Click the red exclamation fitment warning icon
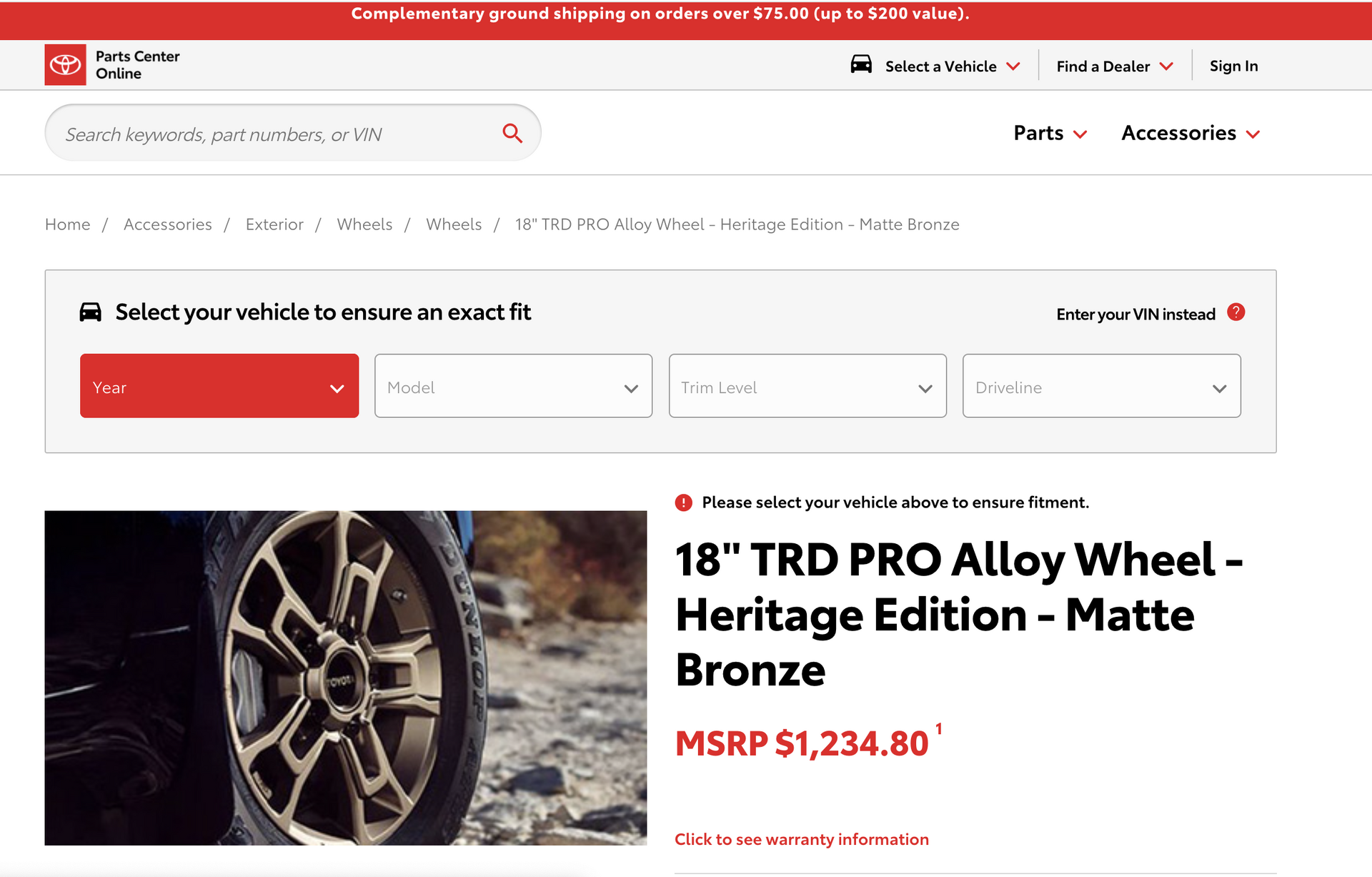Viewport: 1372px width, 877px height. (684, 502)
